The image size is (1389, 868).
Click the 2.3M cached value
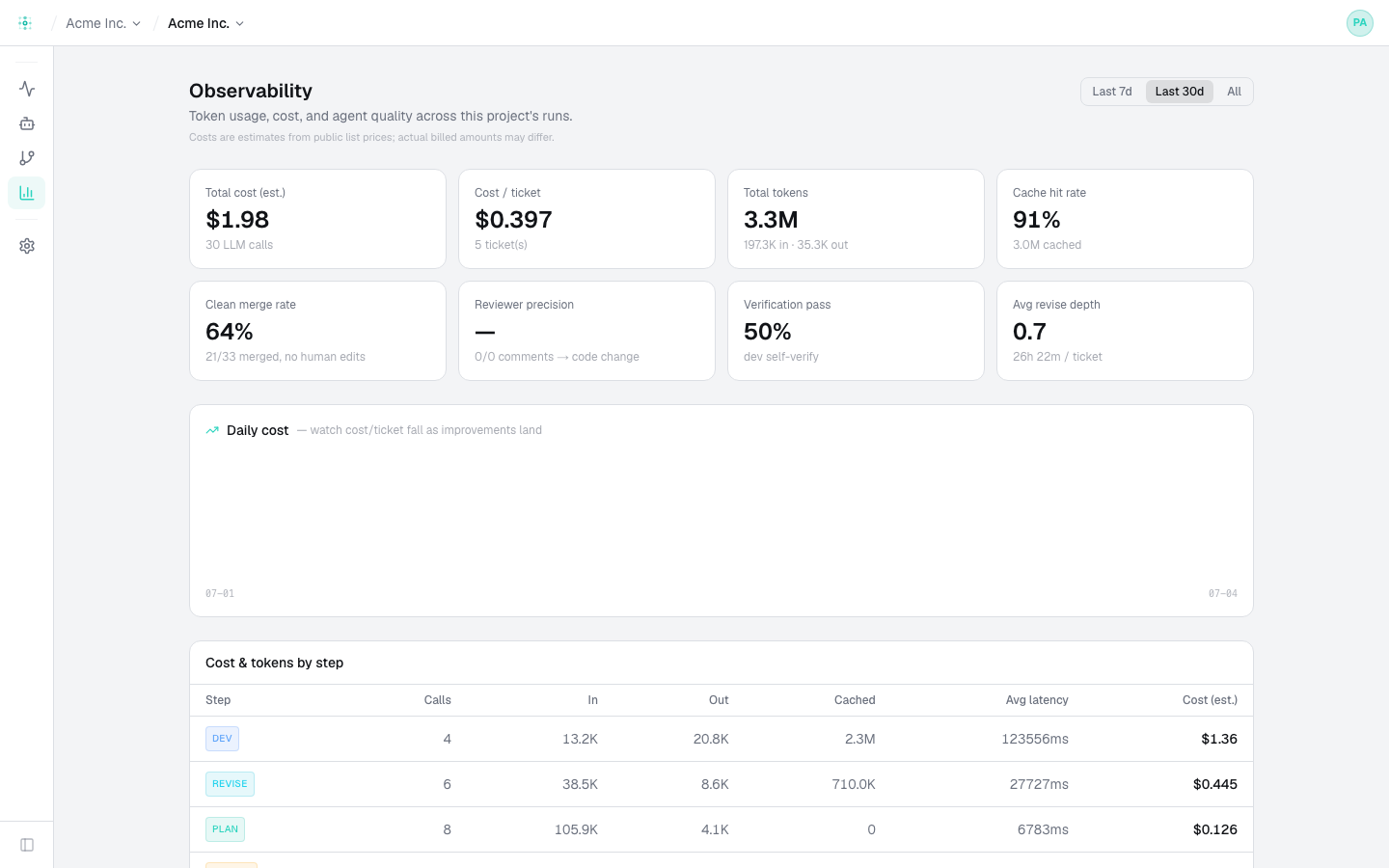pos(859,739)
